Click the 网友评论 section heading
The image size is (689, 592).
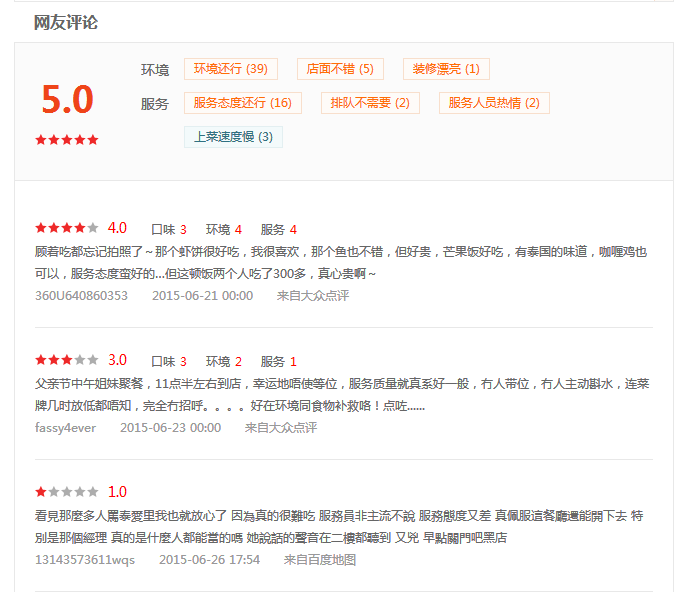[x=66, y=22]
